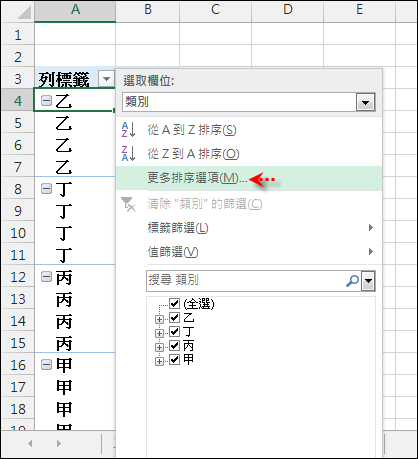This screenshot has height=459, width=418.
Task: Click cell A9 containing 丁
Action: click(75, 211)
